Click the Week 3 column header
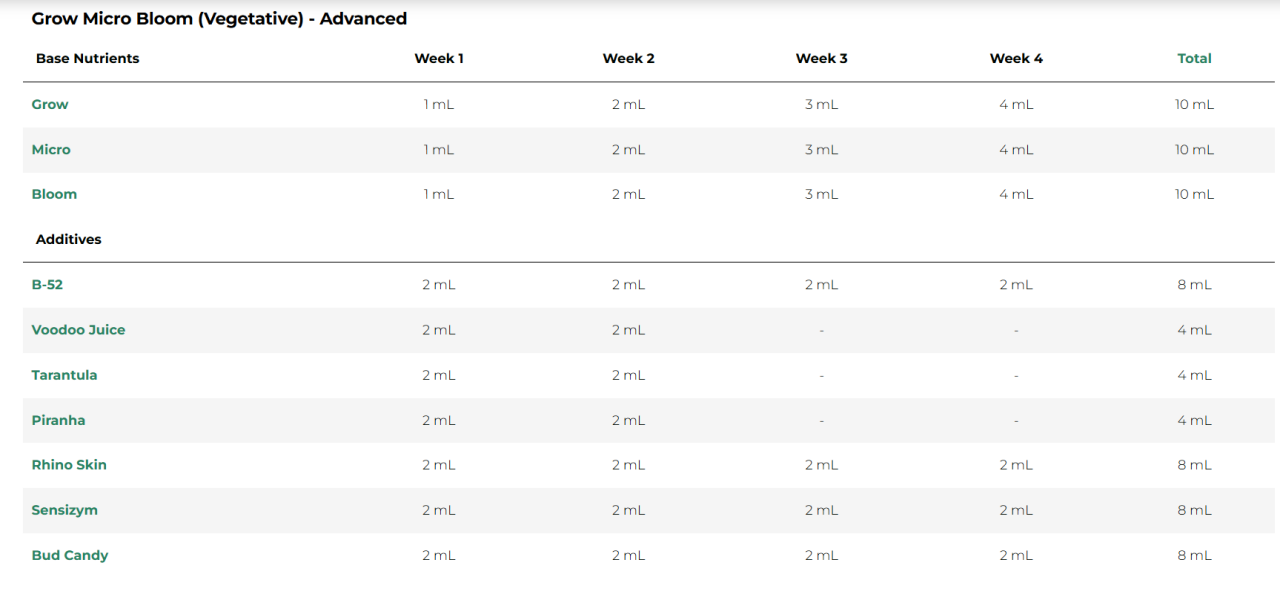The width and height of the screenshot is (1280, 597). (x=821, y=58)
